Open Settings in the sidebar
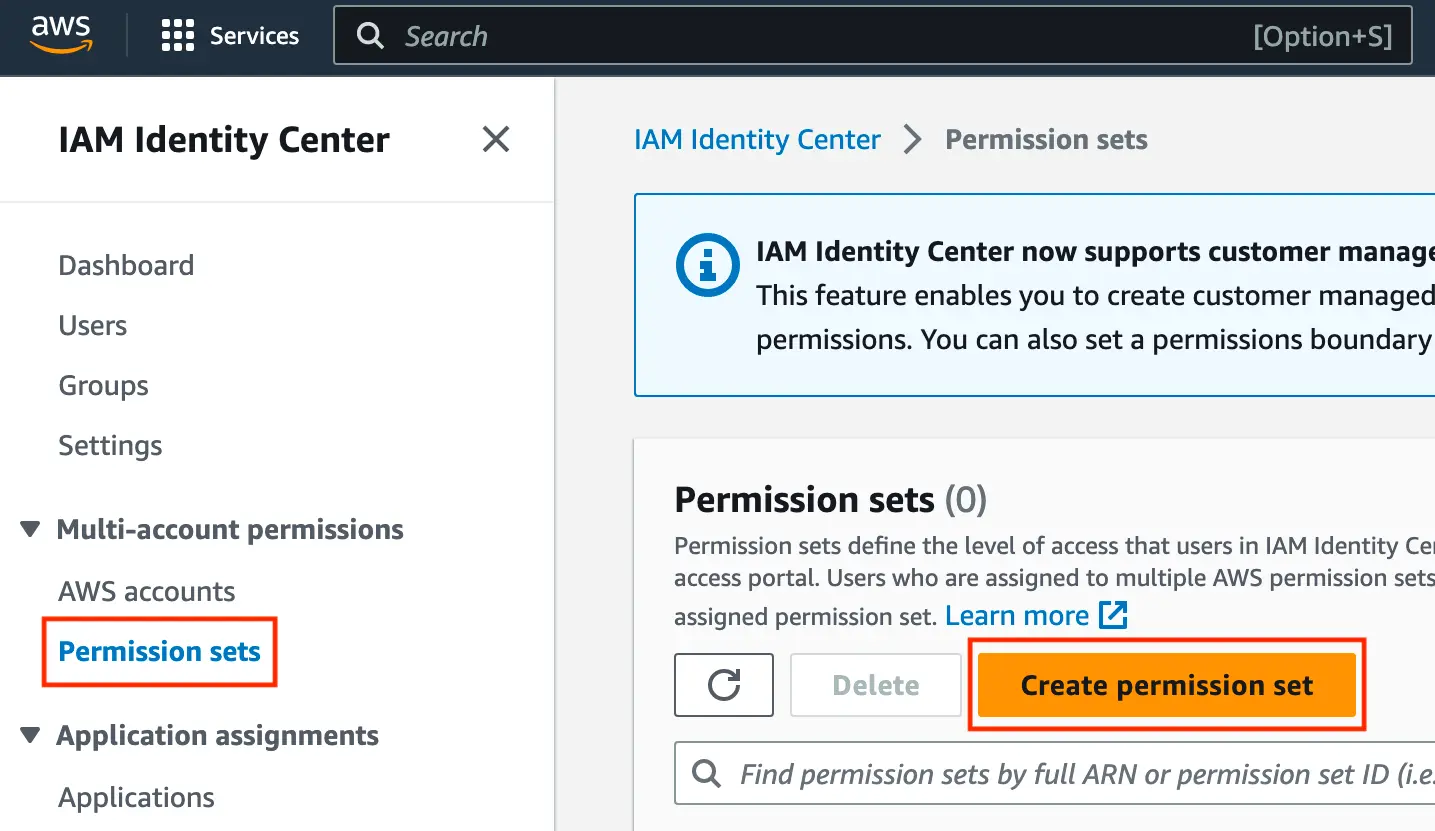The height and width of the screenshot is (831, 1435). click(x=110, y=446)
